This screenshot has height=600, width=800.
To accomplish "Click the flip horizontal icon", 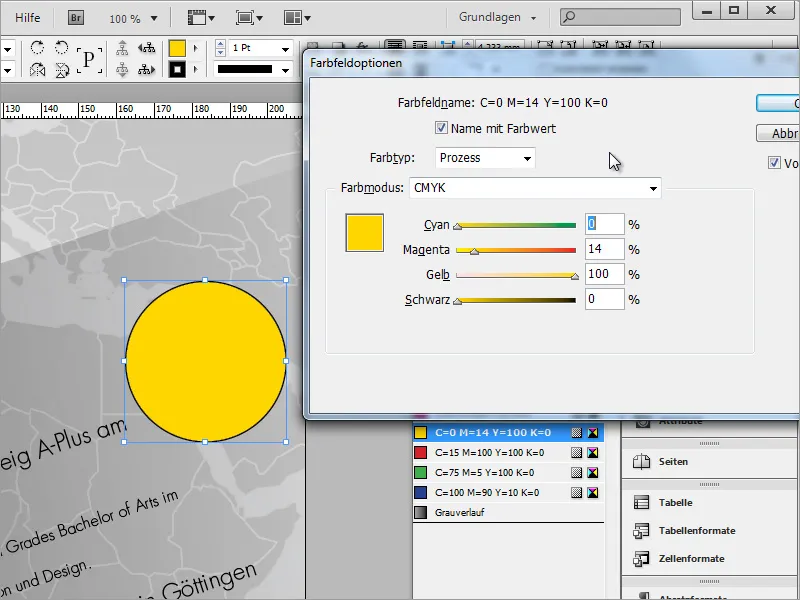I will 37,69.
